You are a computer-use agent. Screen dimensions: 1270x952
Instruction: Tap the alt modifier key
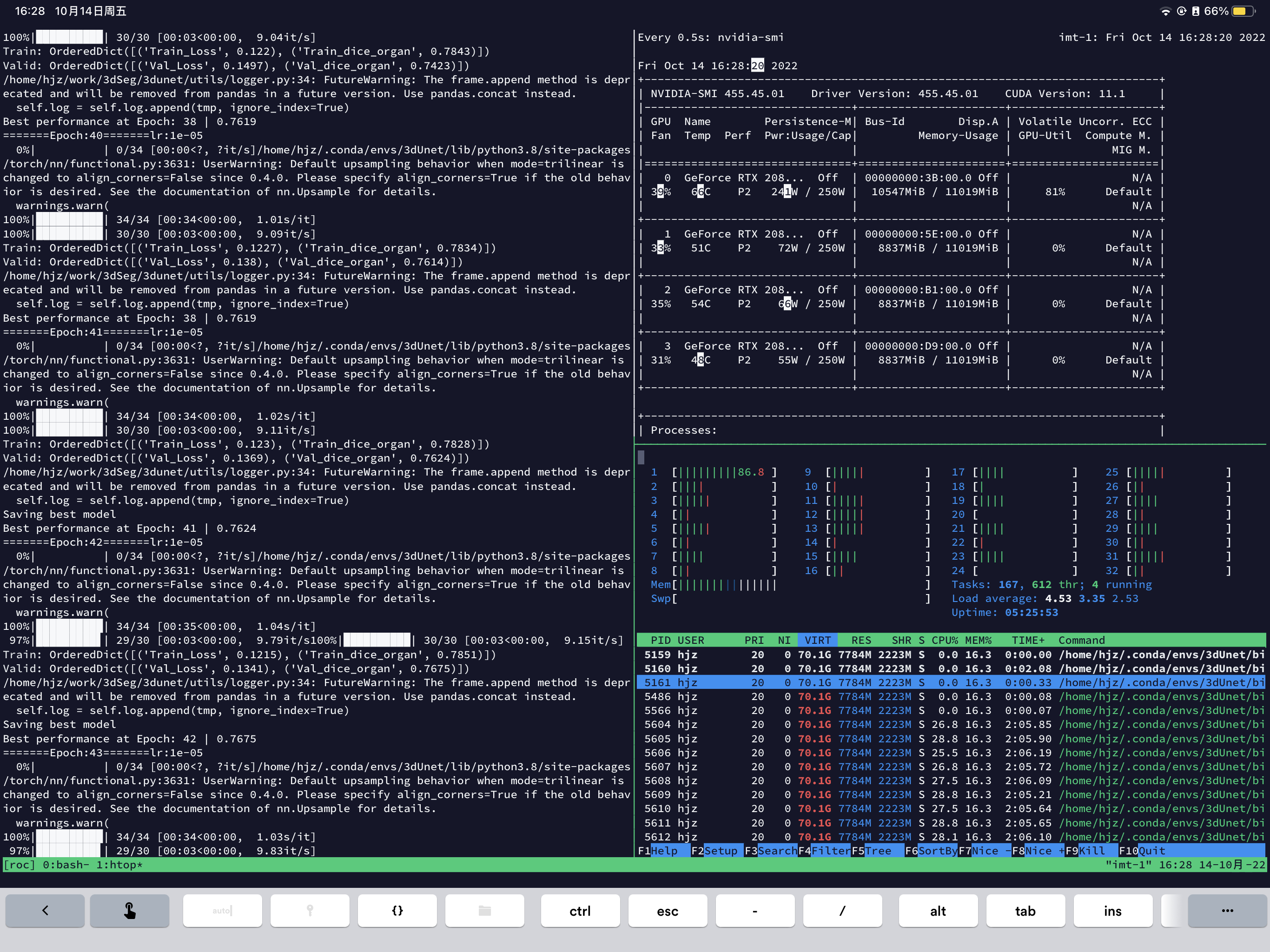938,910
